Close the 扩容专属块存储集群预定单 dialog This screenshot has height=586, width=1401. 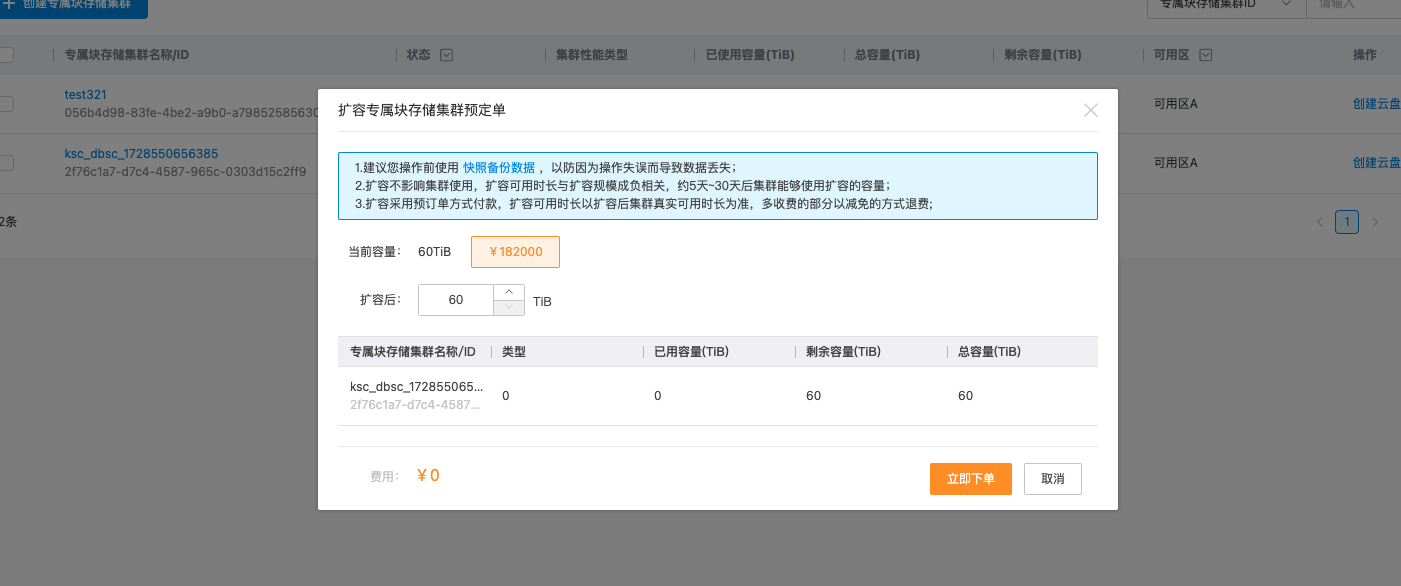tap(1090, 111)
